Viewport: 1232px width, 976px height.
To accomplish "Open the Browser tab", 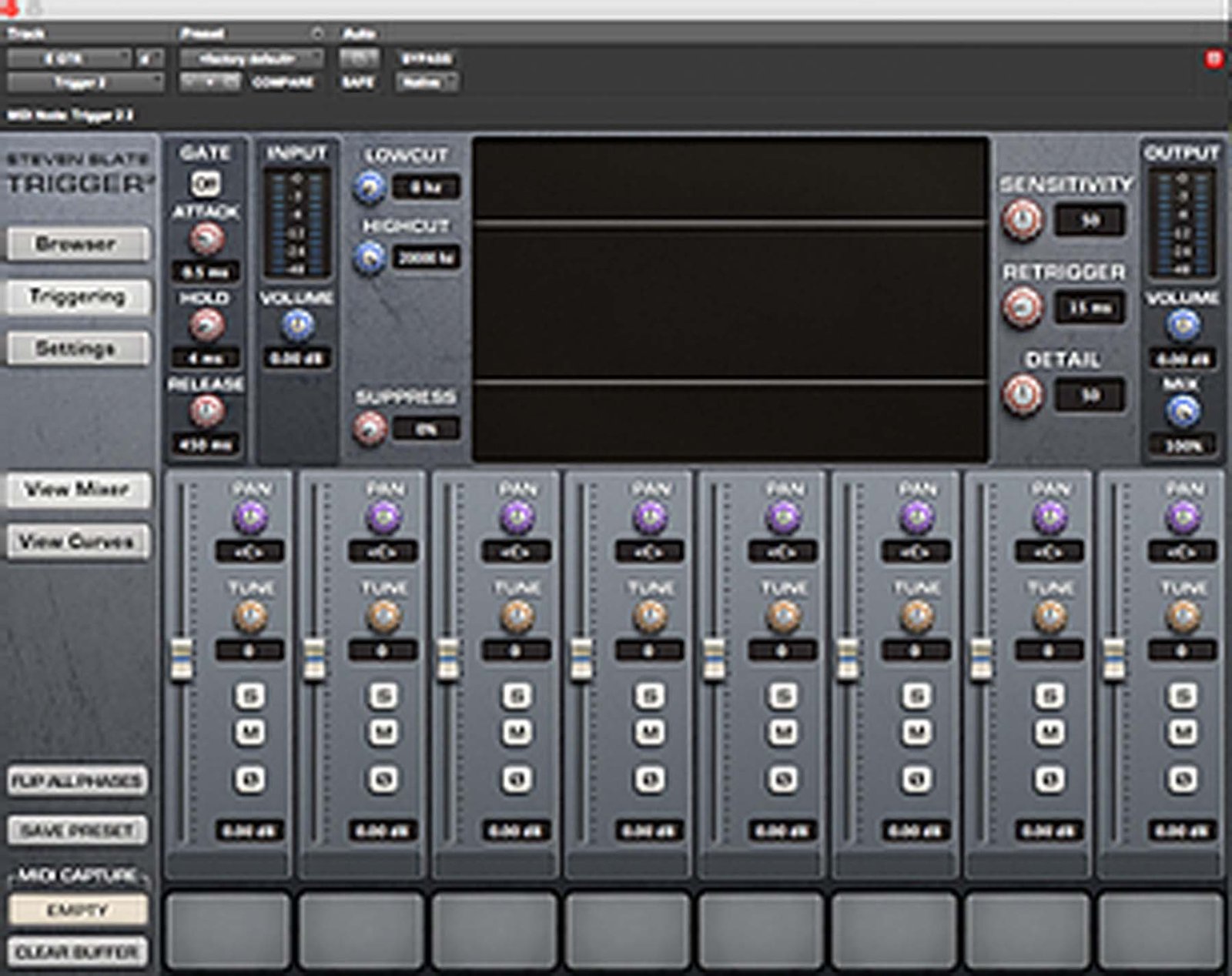I will [77, 245].
